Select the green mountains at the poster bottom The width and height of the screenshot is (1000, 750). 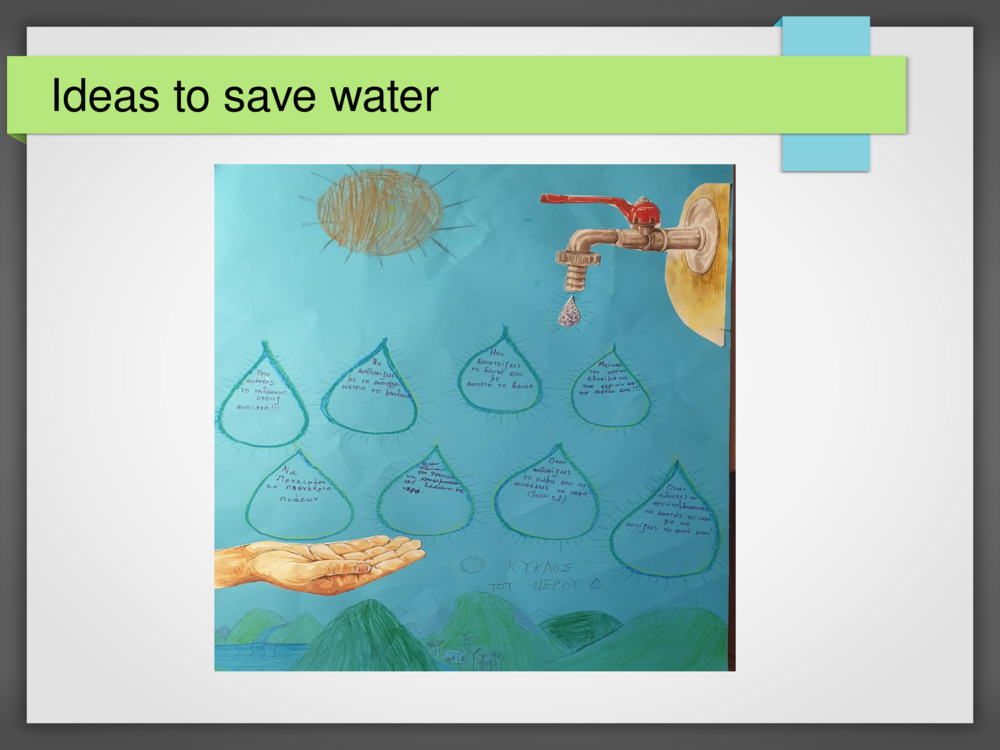click(x=475, y=633)
